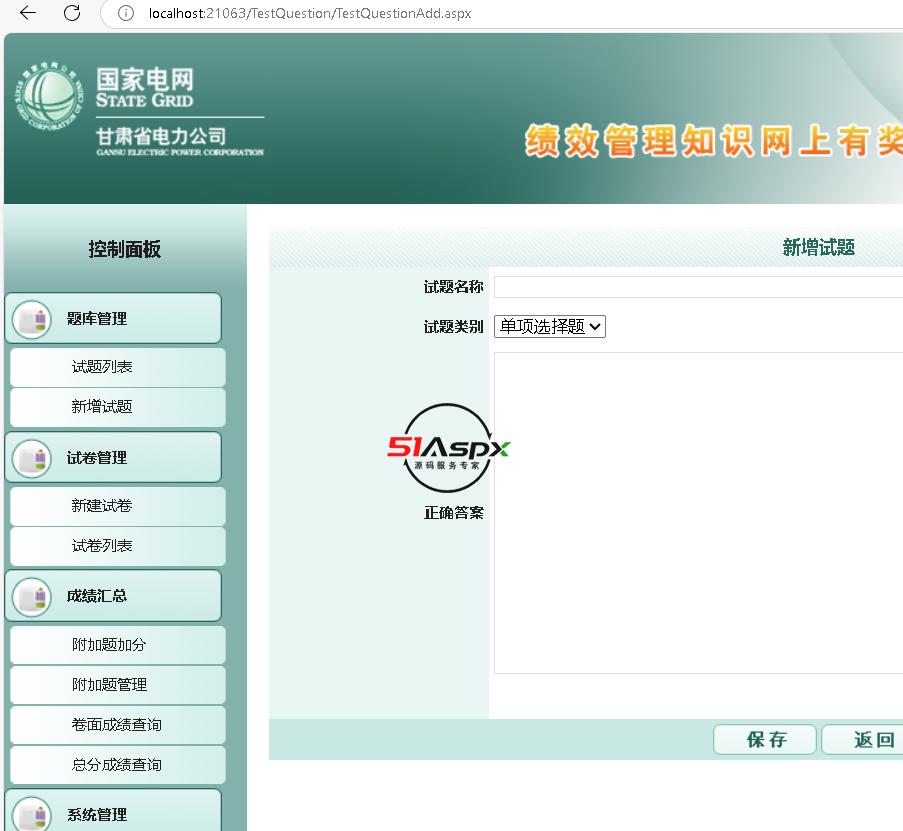Go to 新建试卷 page

click(117, 506)
